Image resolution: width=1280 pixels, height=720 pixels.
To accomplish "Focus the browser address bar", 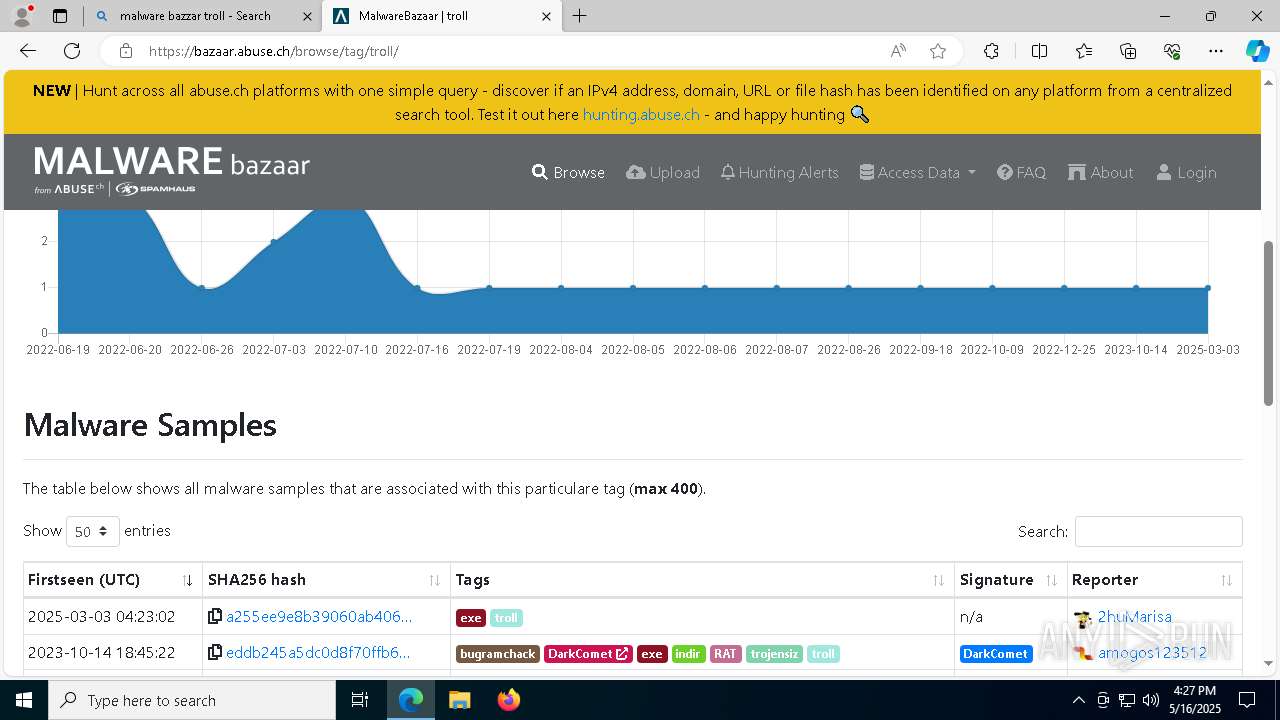I will click(x=510, y=51).
